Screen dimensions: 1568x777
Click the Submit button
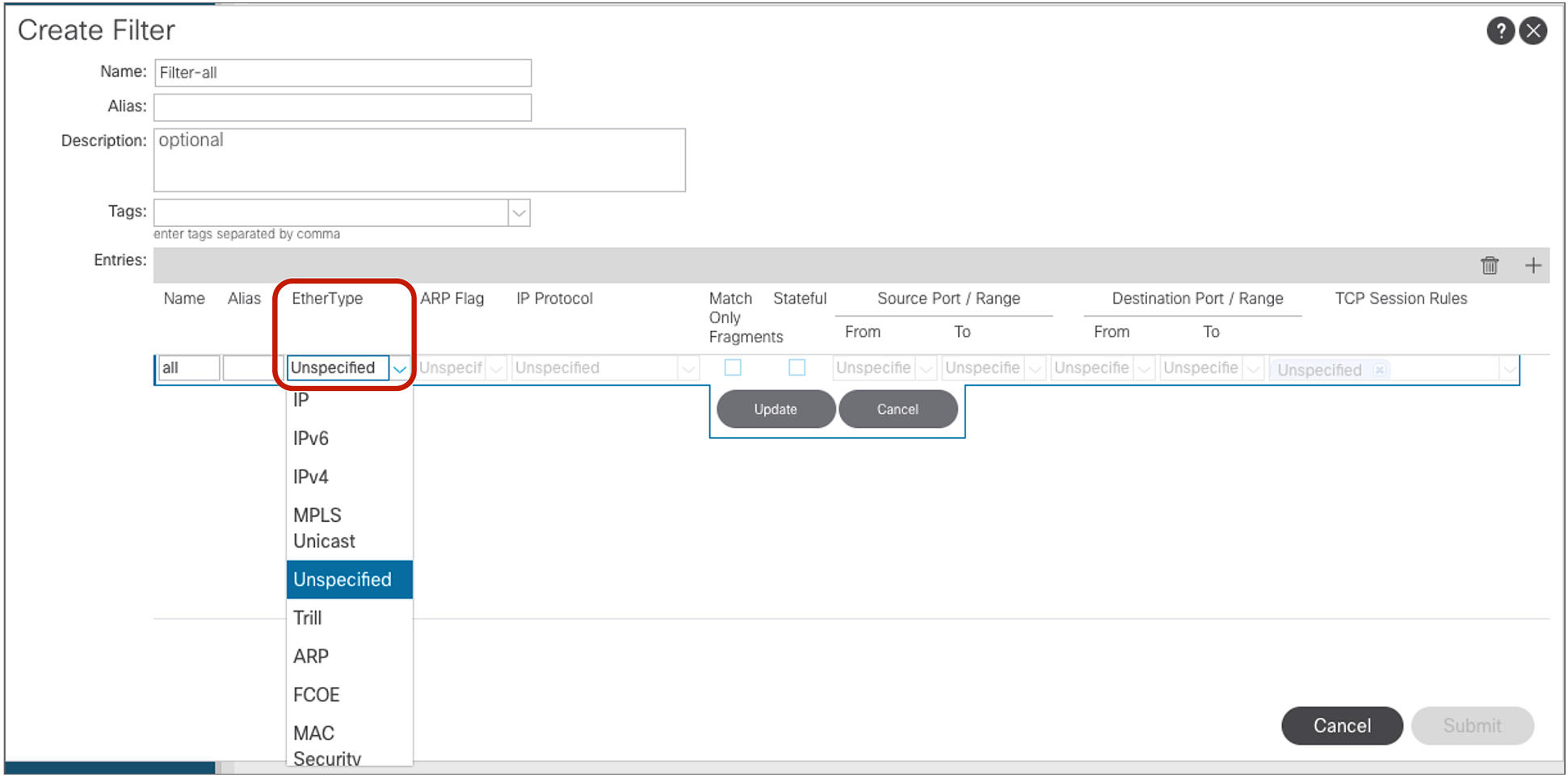coord(1472,725)
